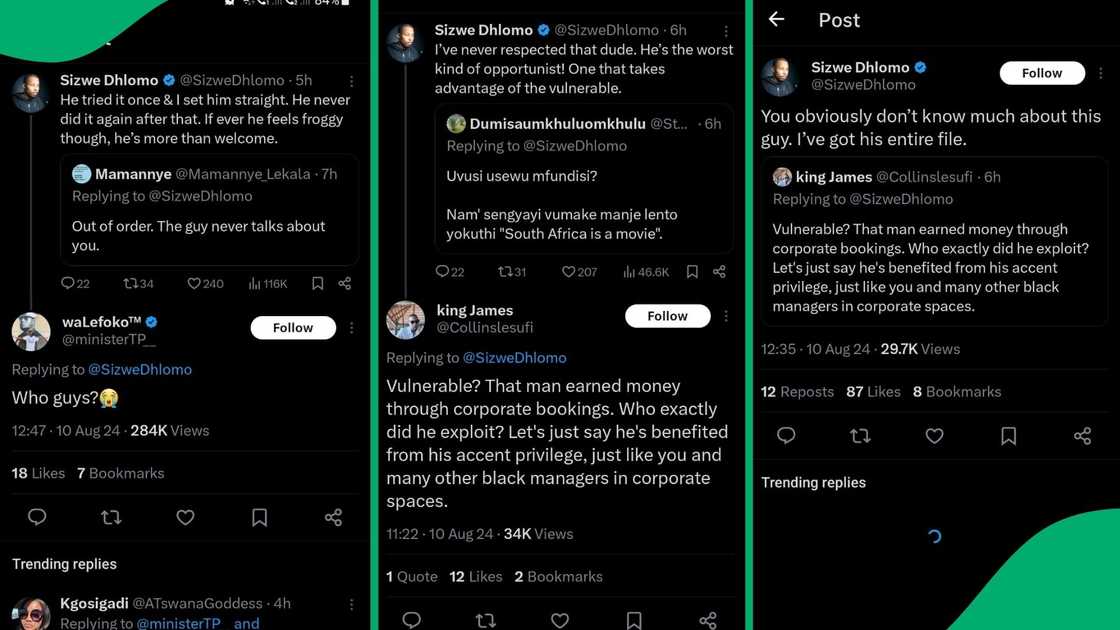
Task: Toggle bookmark on waLefoko's reply
Action: click(x=259, y=517)
